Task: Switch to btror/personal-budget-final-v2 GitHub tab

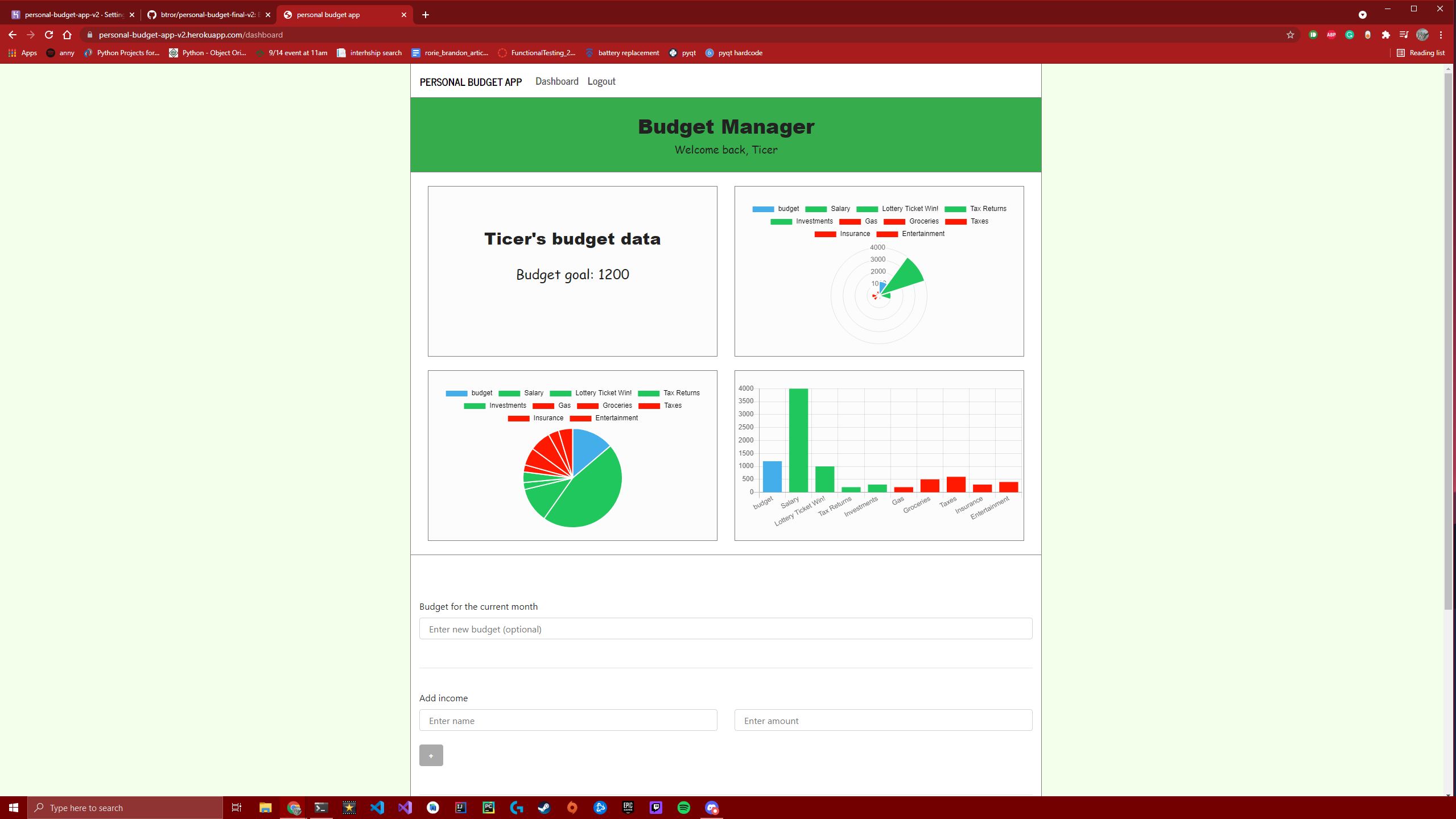Action: pos(208,15)
